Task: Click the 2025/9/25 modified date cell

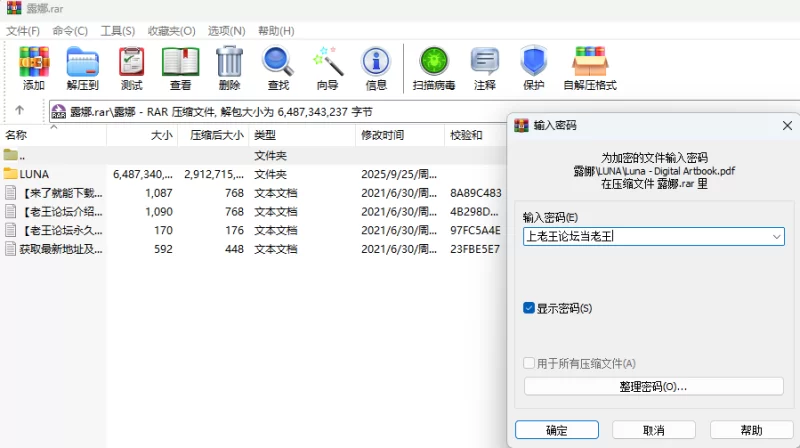Action: 399,175
